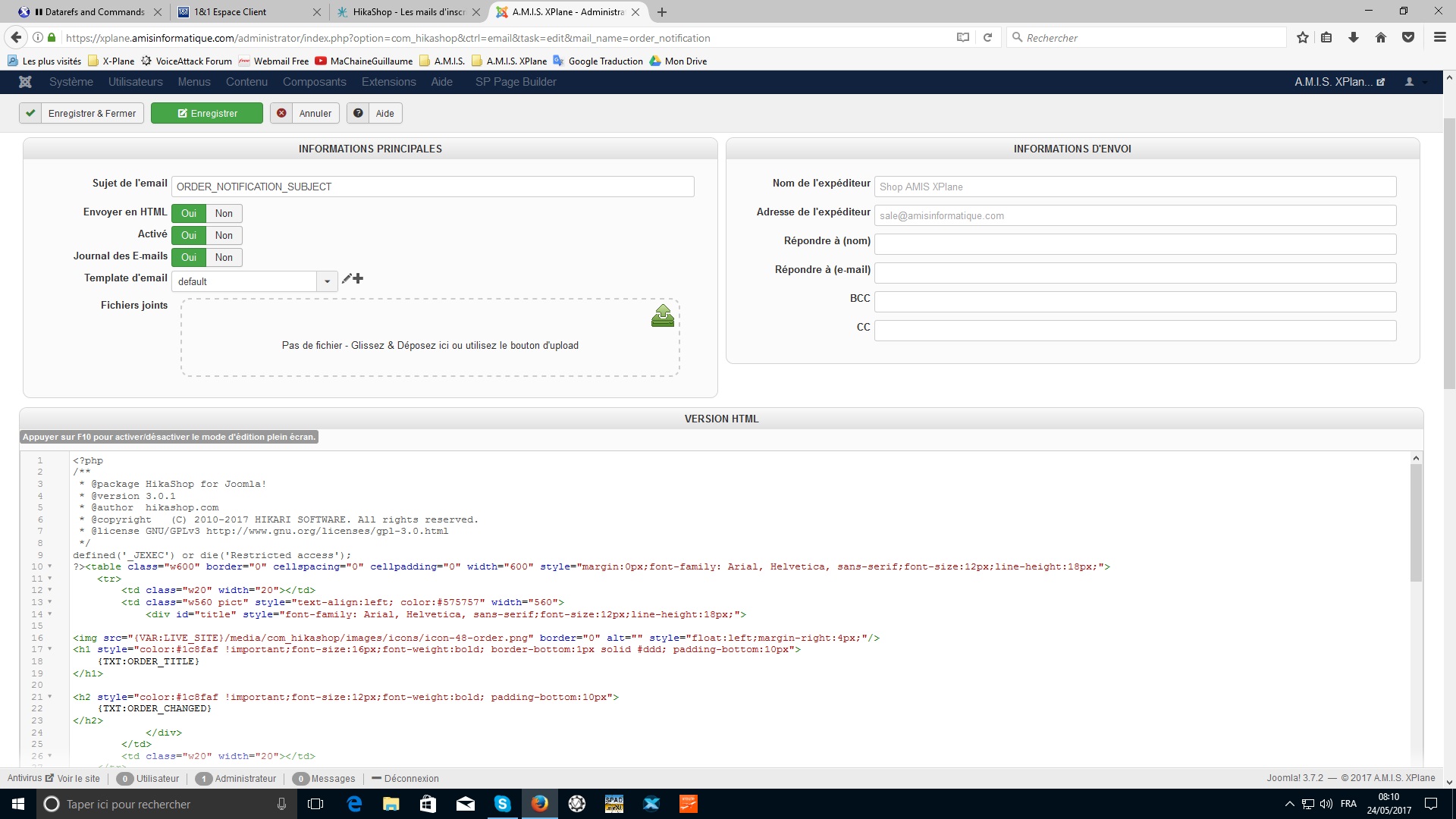
Task: Set Activé option to Non
Action: pyautogui.click(x=224, y=236)
